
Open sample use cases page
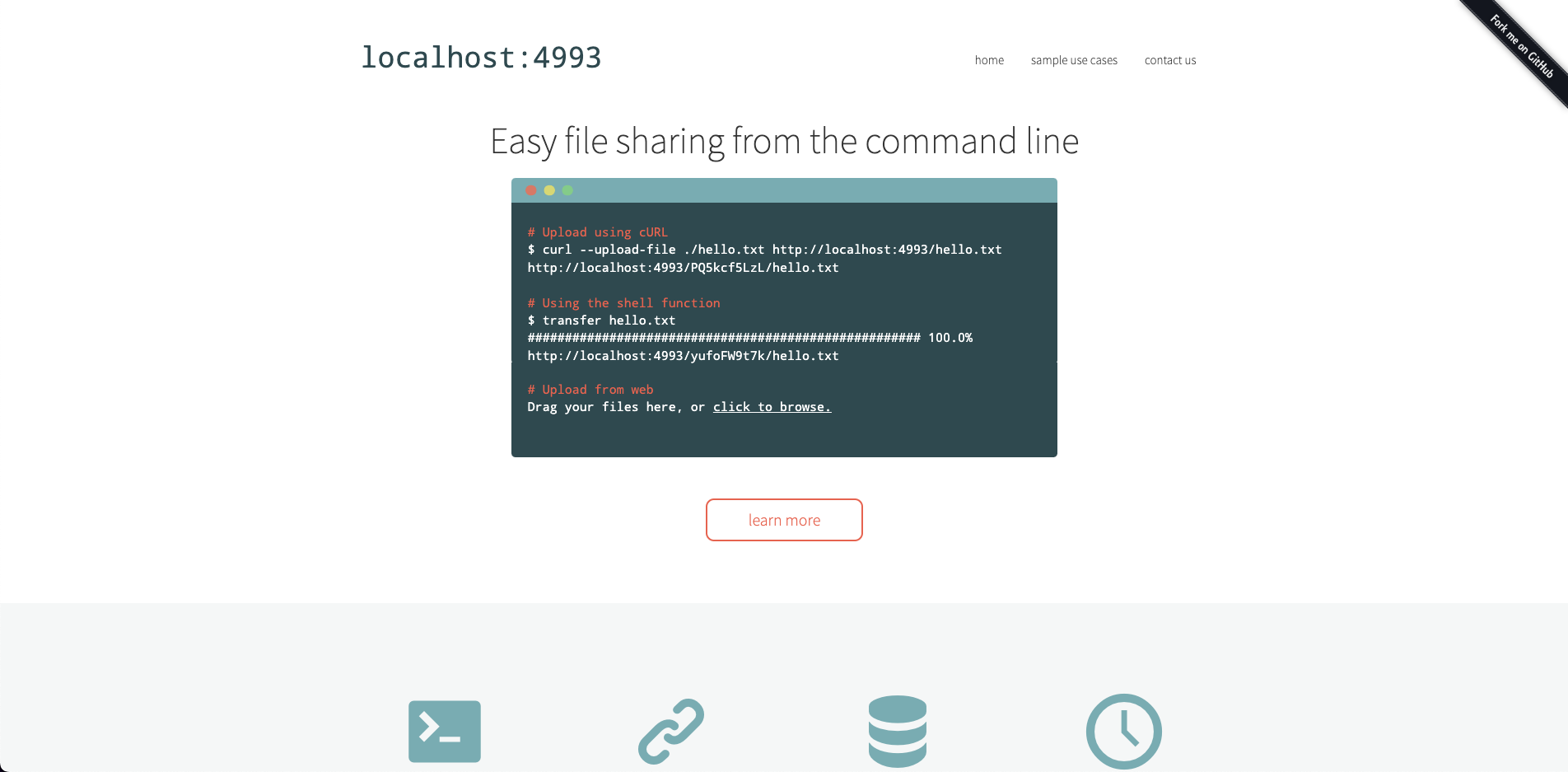click(x=1074, y=60)
